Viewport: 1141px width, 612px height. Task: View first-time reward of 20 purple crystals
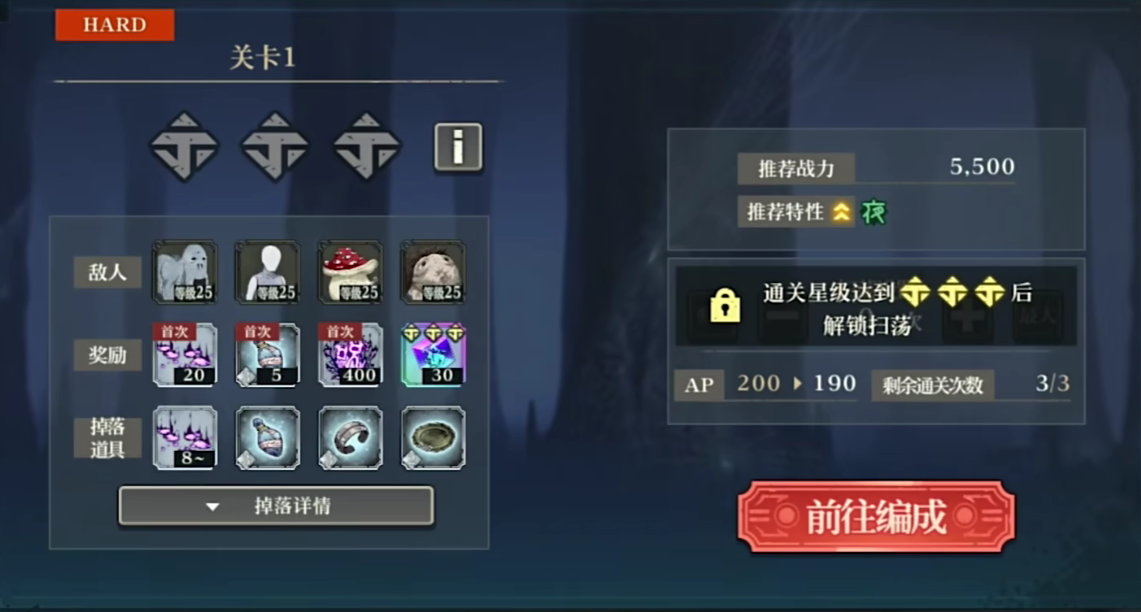coord(185,355)
